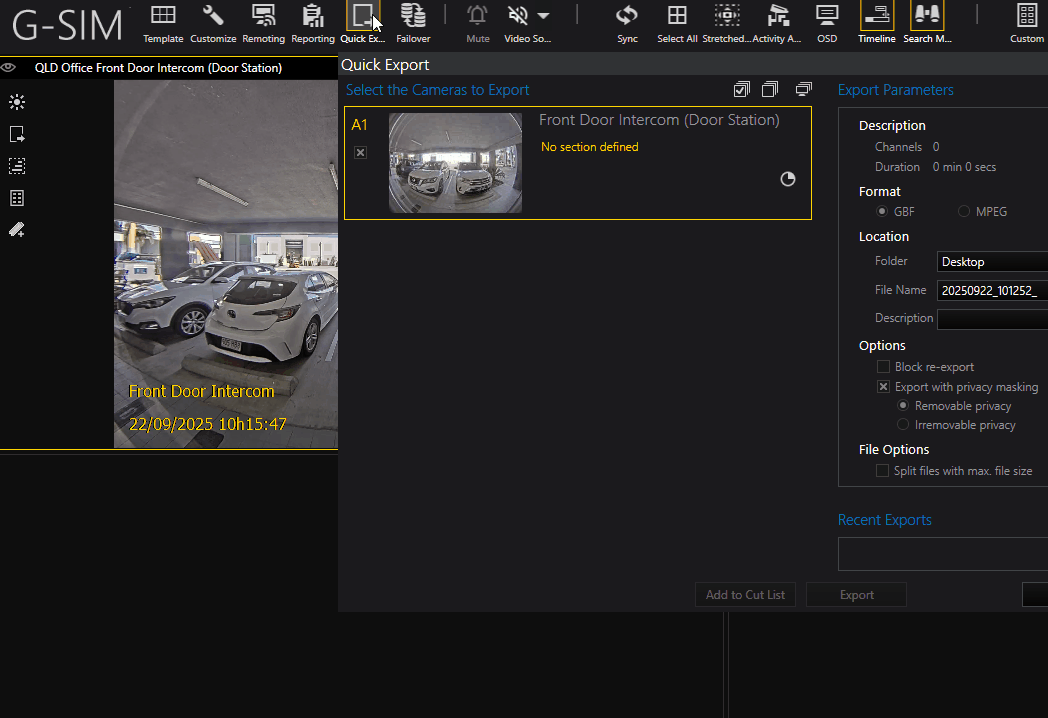Enable Block re-export checkbox

click(883, 367)
